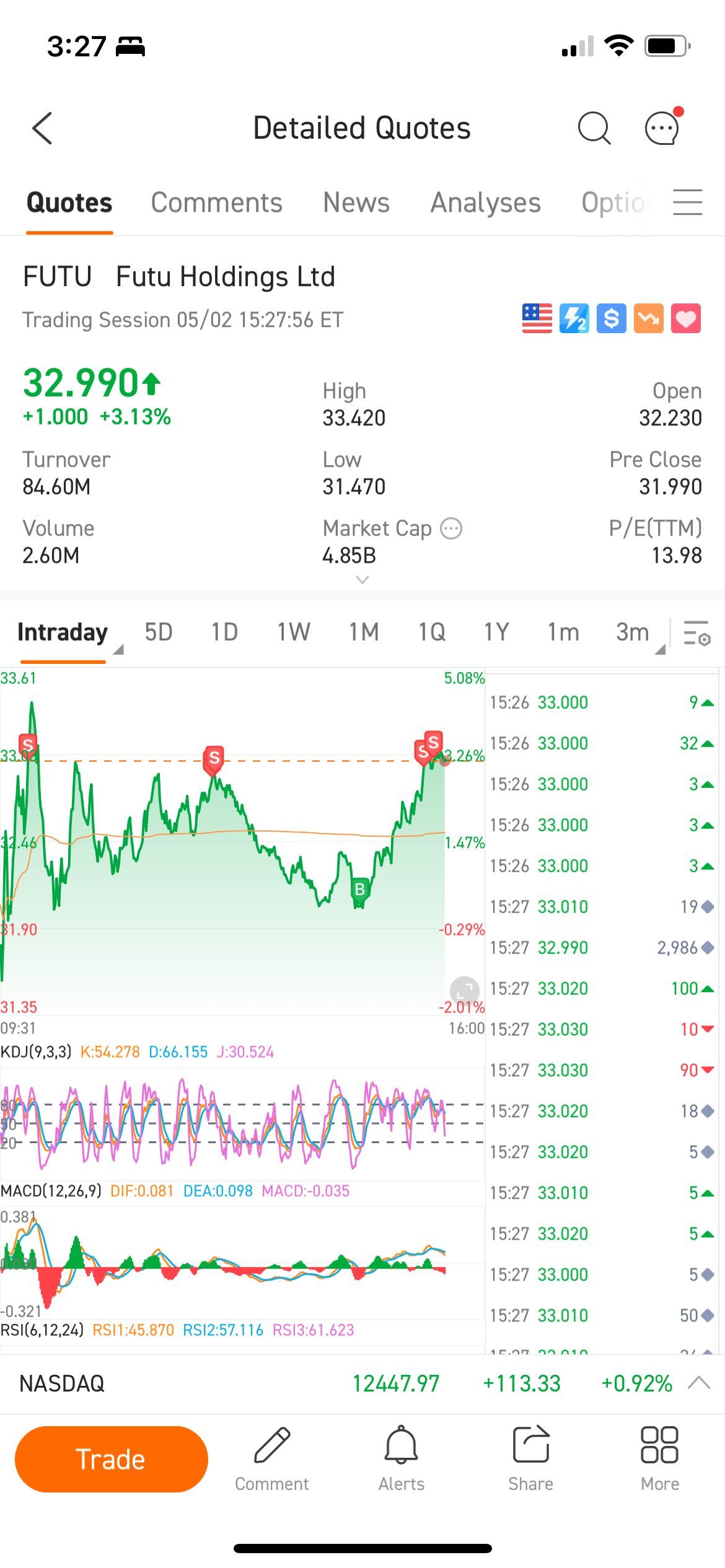Tap the NASDAQ index name
Image resolution: width=725 pixels, height=1568 pixels.
[x=62, y=1383]
